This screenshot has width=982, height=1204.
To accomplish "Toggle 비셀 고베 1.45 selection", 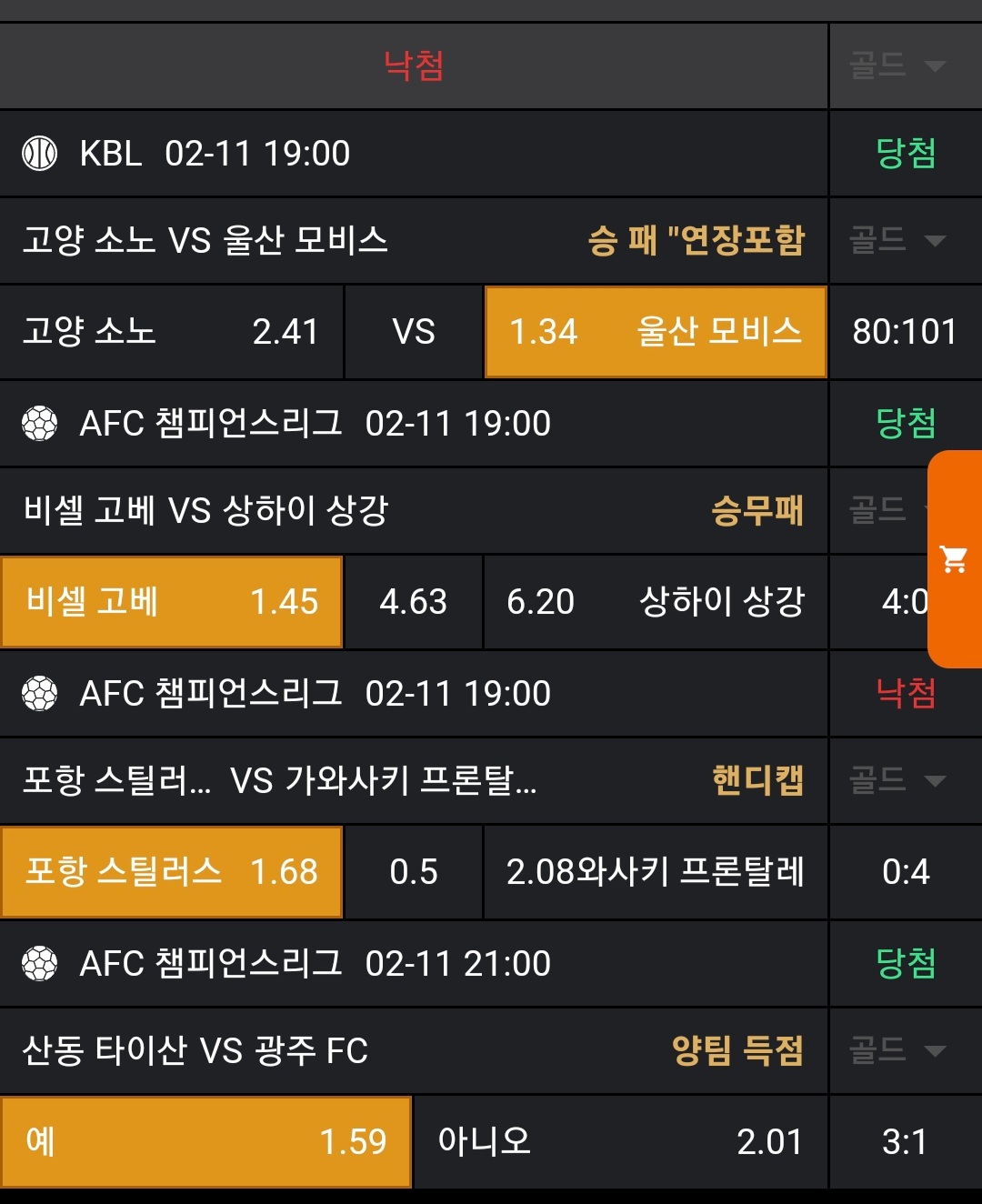I will 172,602.
